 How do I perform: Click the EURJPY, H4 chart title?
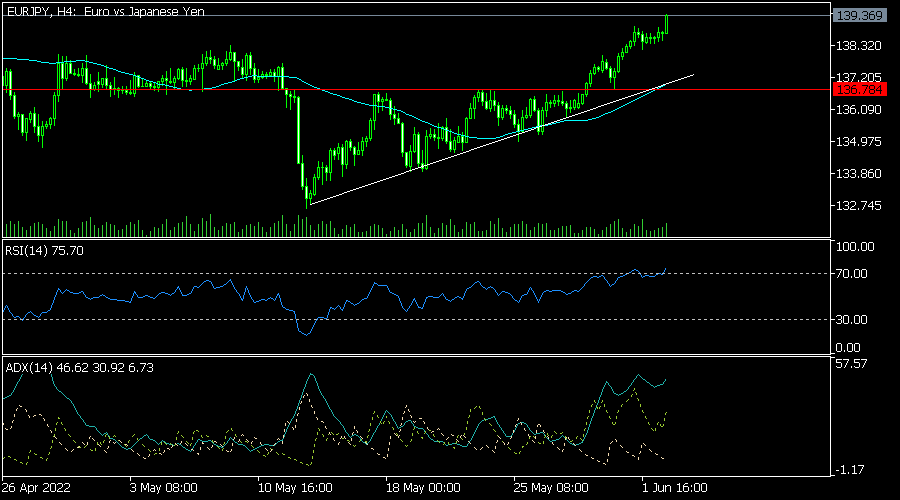[106, 11]
